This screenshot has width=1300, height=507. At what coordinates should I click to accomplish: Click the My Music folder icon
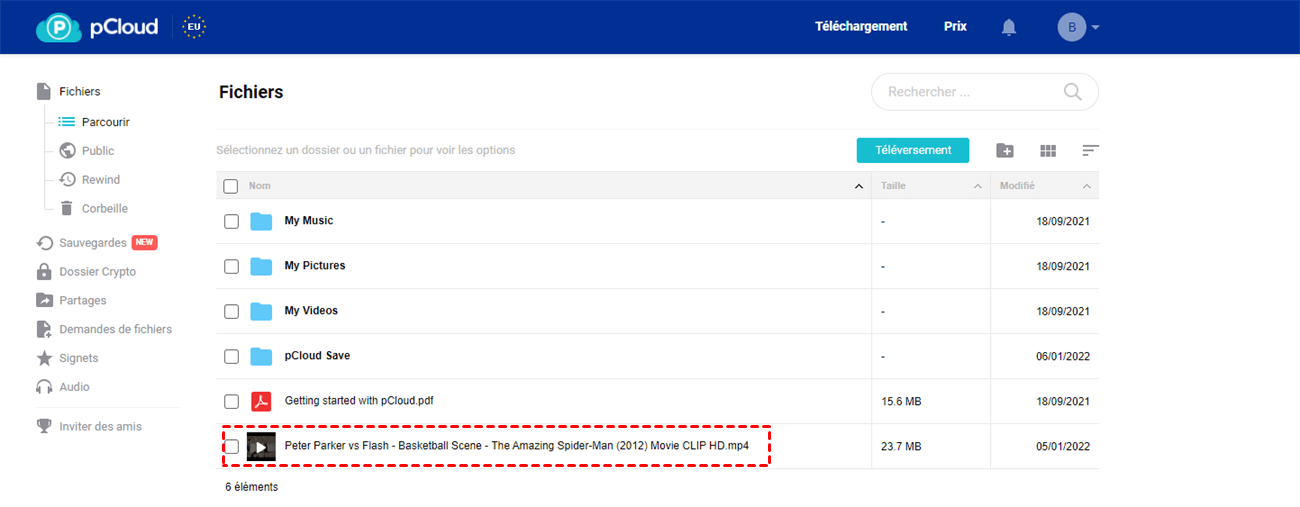coord(261,221)
